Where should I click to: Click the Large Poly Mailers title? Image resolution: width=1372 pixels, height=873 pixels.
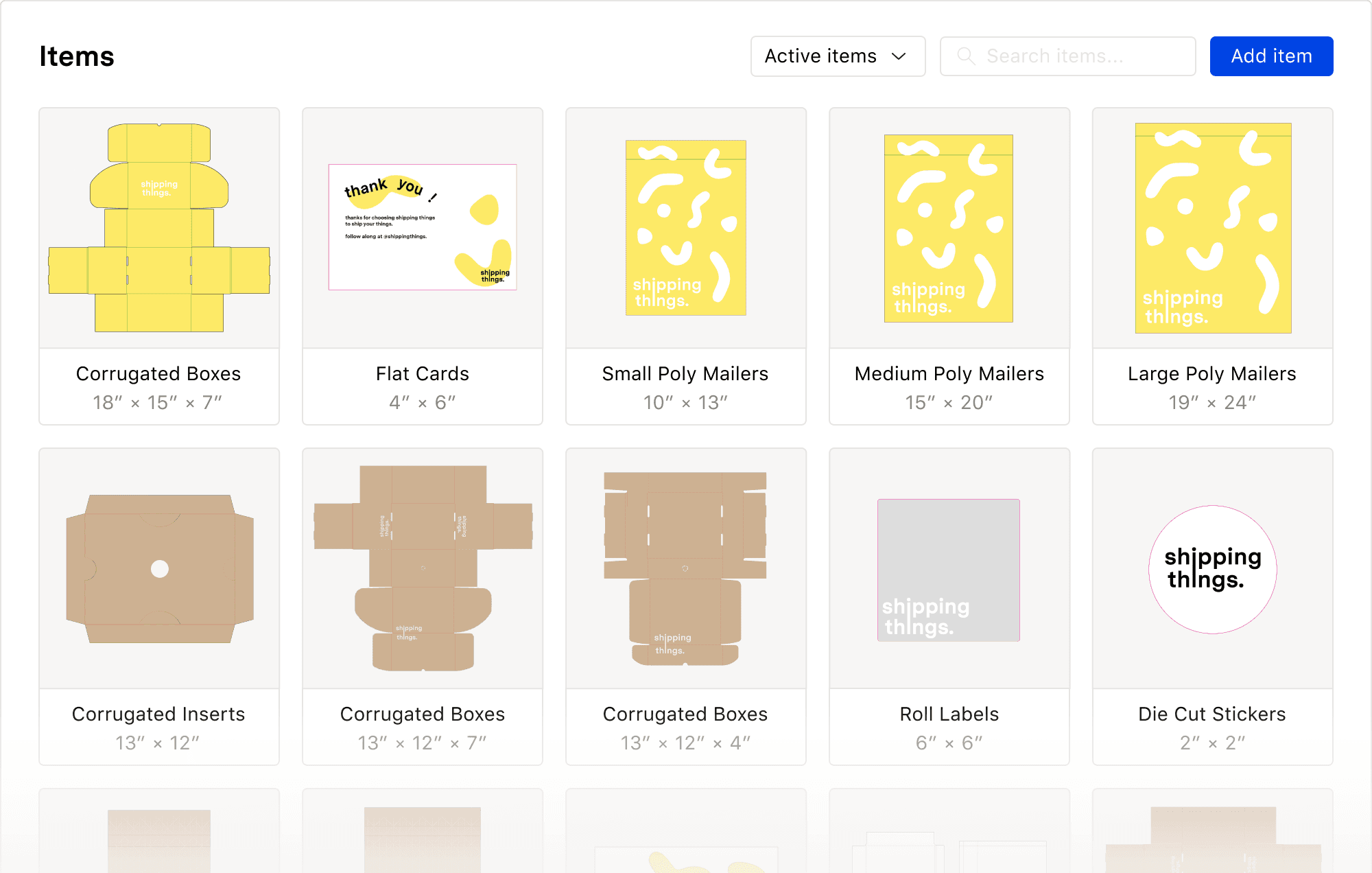point(1212,373)
